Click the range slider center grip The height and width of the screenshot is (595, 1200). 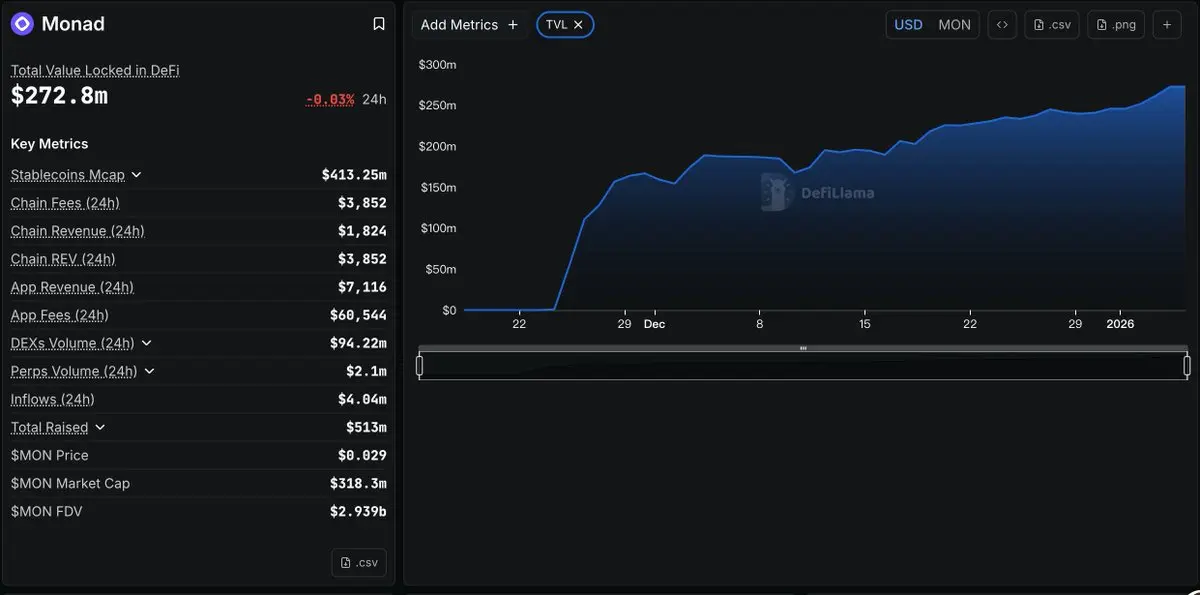click(803, 348)
